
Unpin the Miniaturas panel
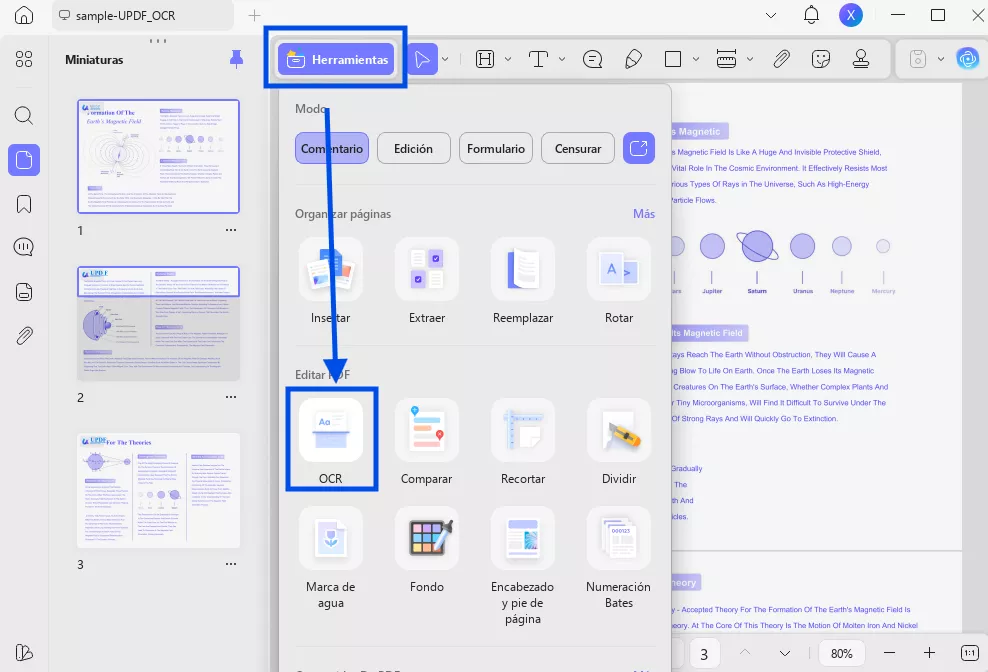pyautogui.click(x=236, y=59)
